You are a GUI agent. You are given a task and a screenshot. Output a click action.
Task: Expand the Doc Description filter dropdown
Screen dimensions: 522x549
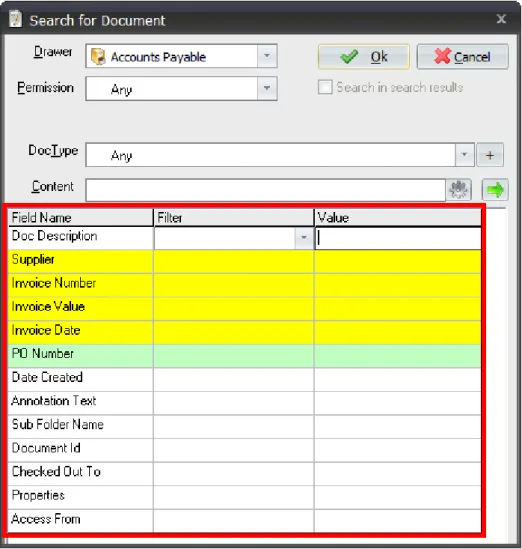click(x=304, y=238)
